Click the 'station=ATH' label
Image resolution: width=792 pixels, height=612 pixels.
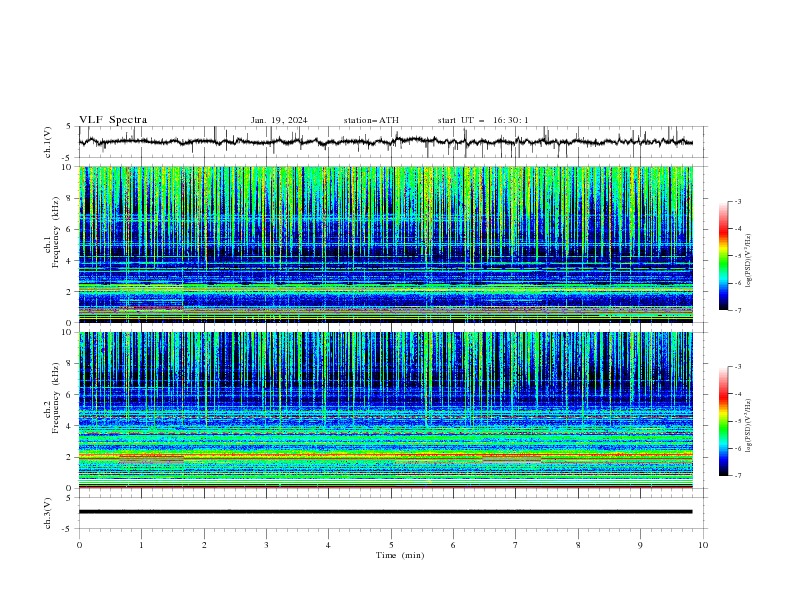pyautogui.click(x=371, y=120)
